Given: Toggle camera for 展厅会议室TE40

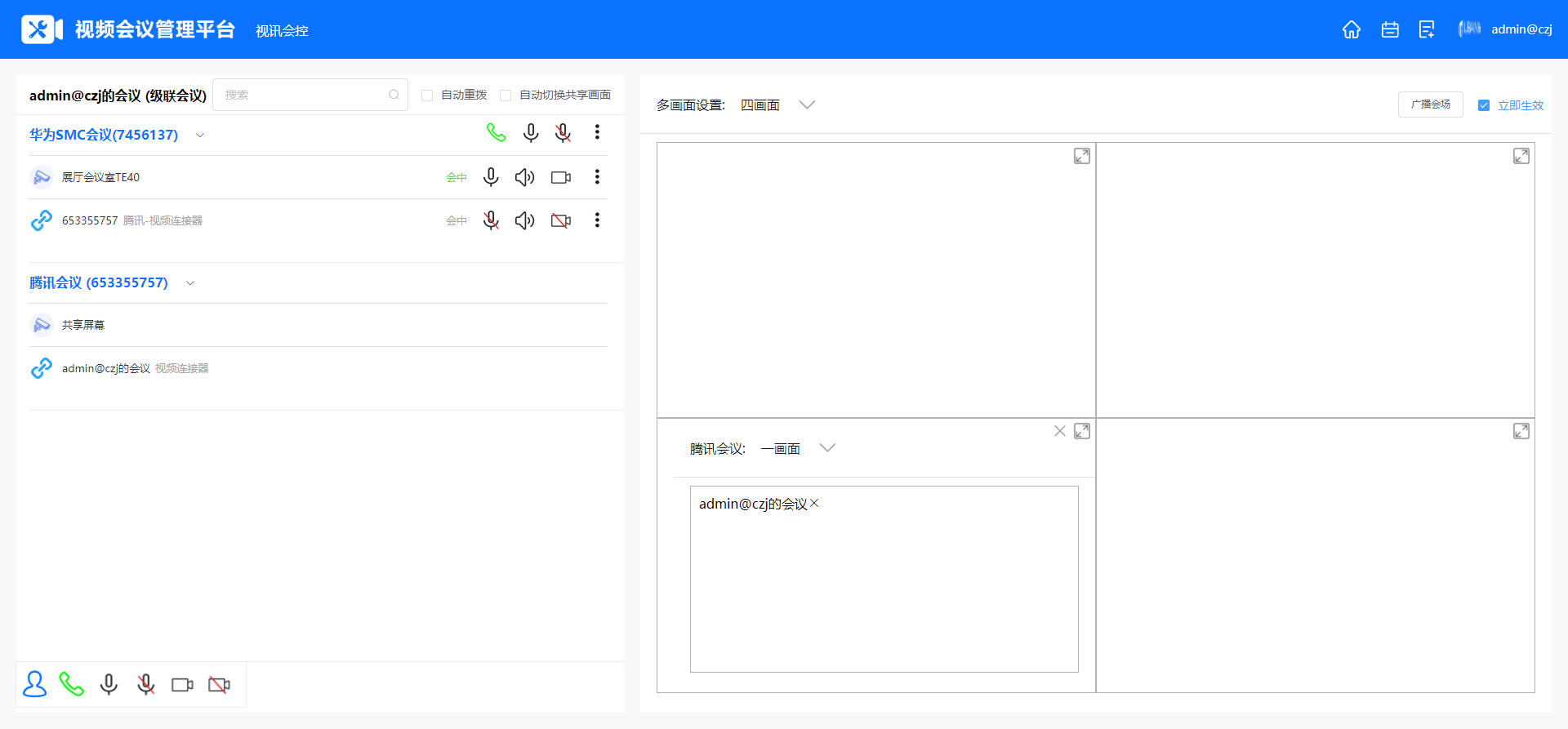Looking at the screenshot, I should 561,177.
